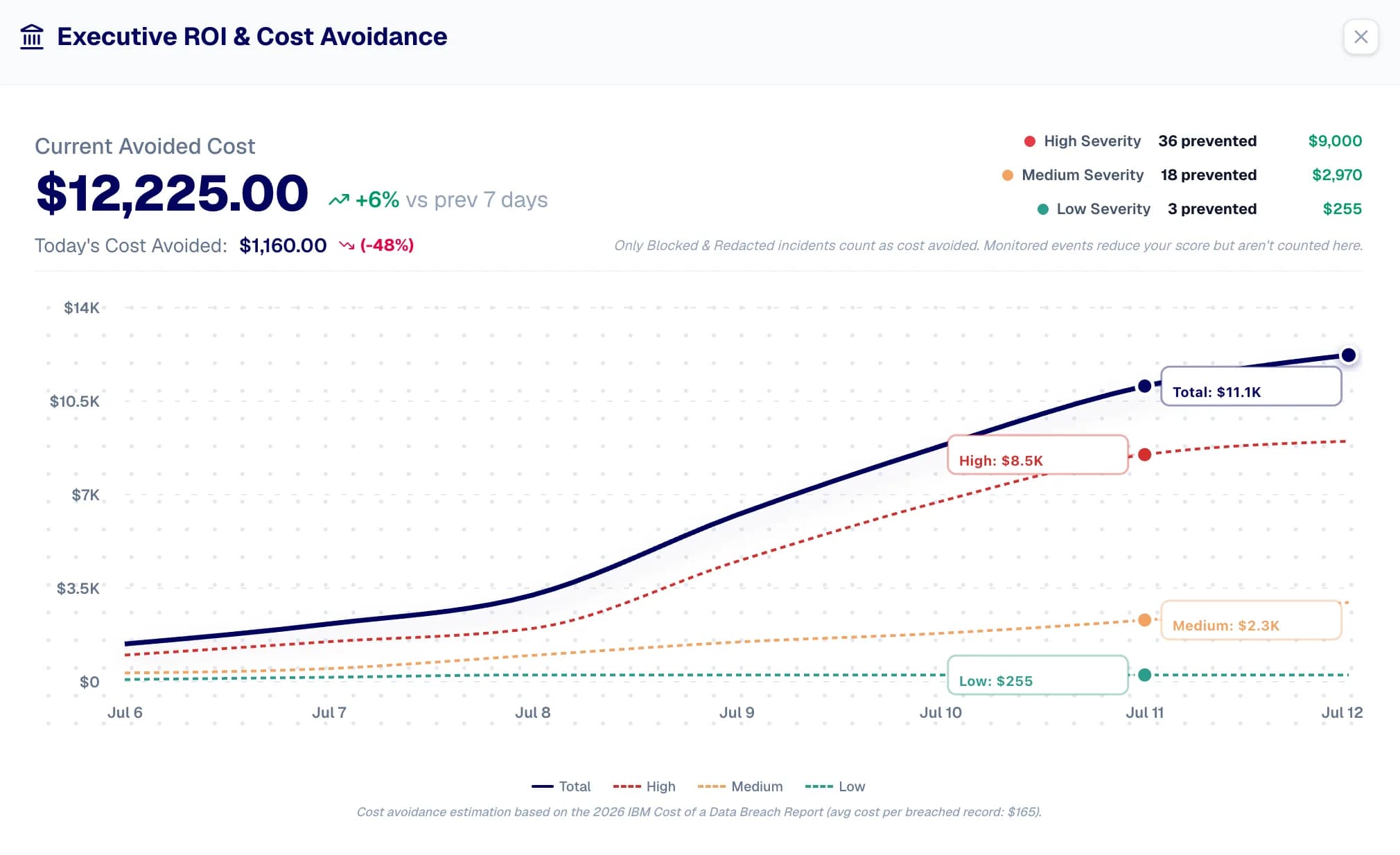Click the teal Low Severity dot
The width and height of the screenshot is (1400, 855).
tap(1042, 209)
